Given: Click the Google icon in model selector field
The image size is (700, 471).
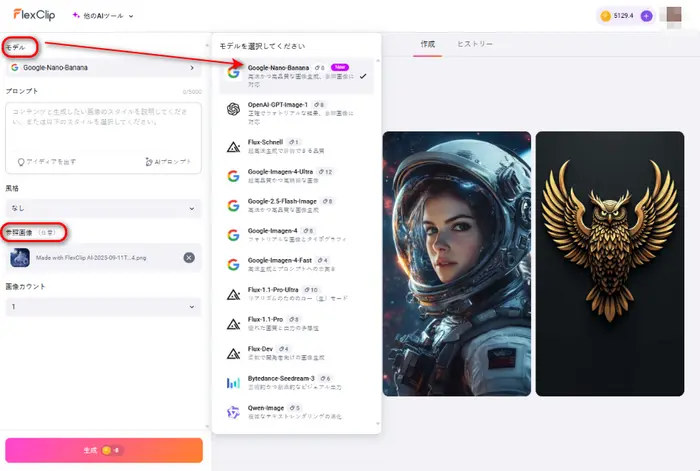Looking at the screenshot, I should pos(15,67).
